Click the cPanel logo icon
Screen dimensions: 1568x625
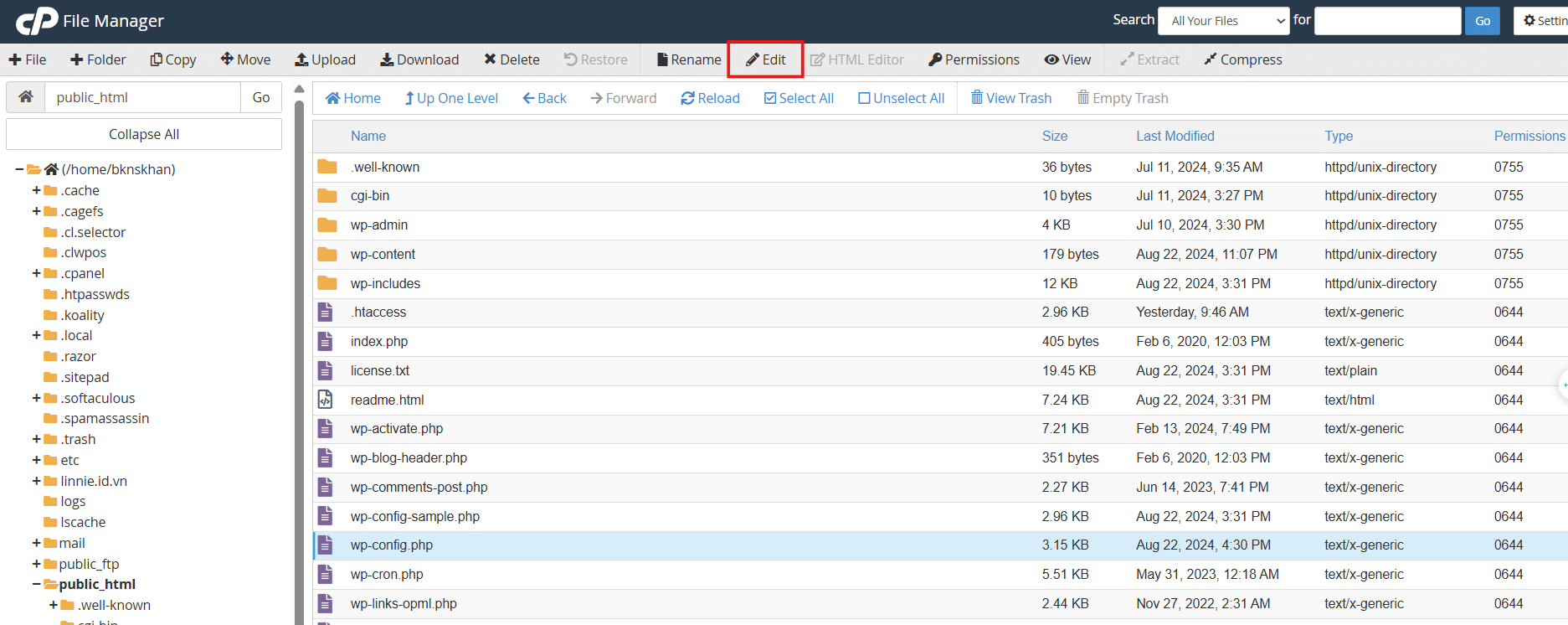tap(37, 21)
